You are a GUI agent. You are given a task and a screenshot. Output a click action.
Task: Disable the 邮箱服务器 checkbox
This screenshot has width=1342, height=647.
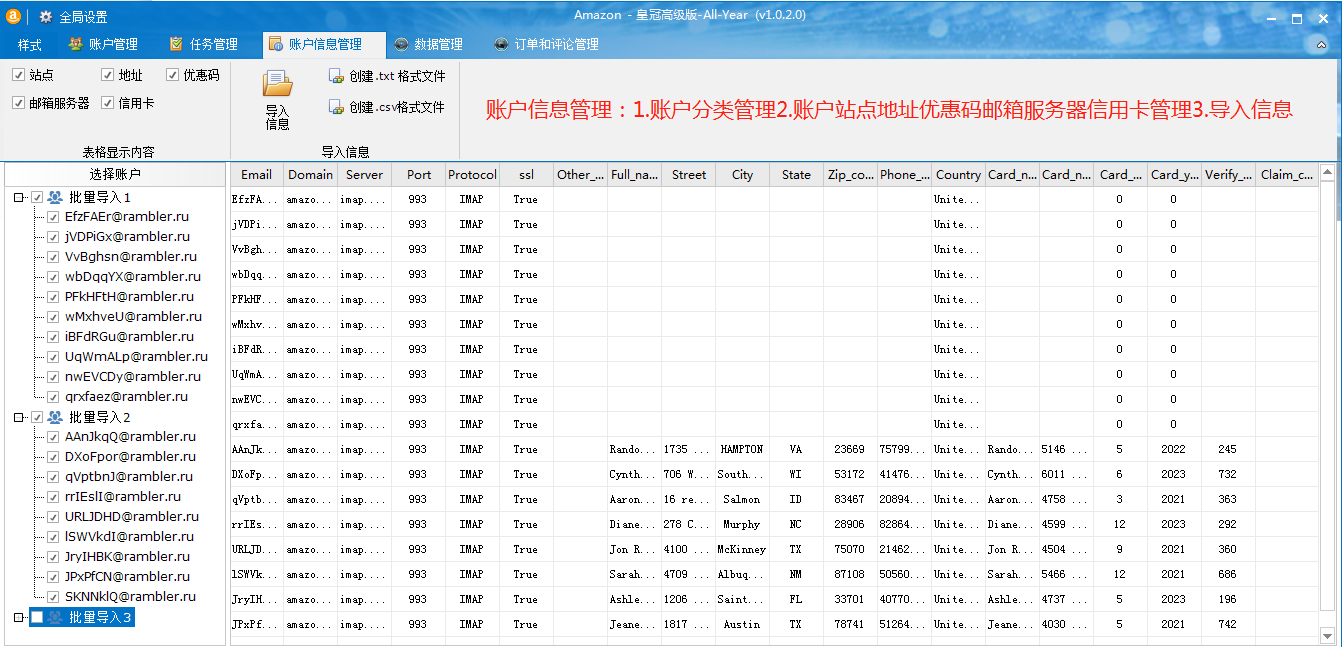point(18,103)
